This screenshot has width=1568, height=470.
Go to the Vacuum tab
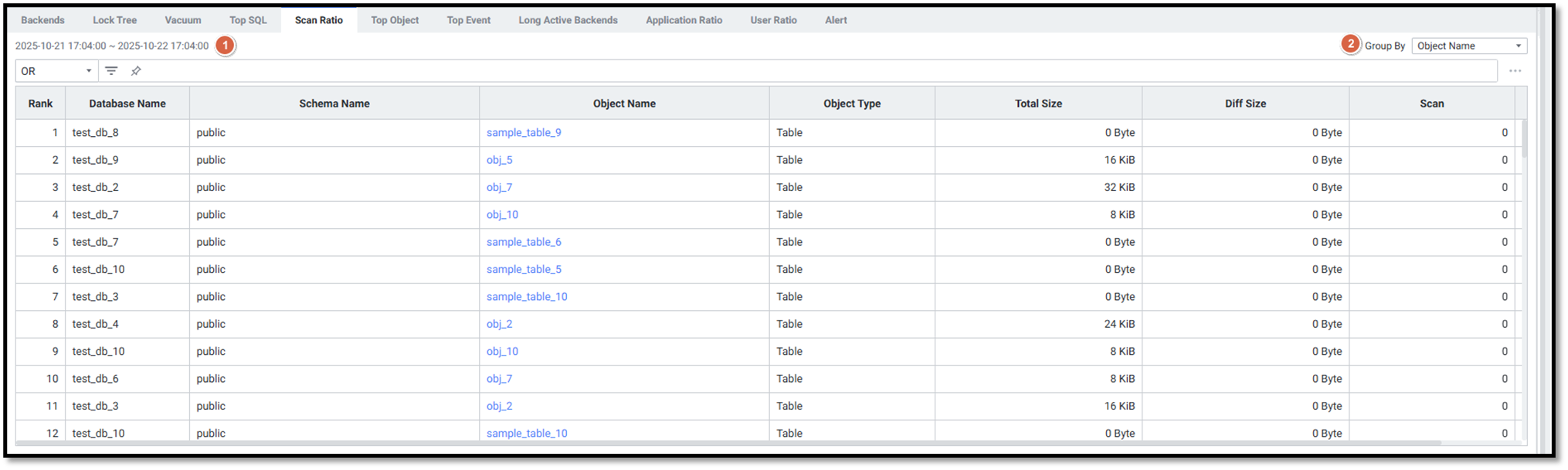183,20
